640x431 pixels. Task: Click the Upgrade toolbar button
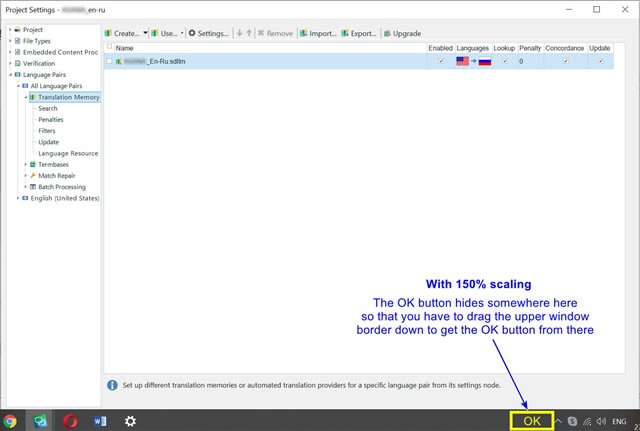coord(402,33)
